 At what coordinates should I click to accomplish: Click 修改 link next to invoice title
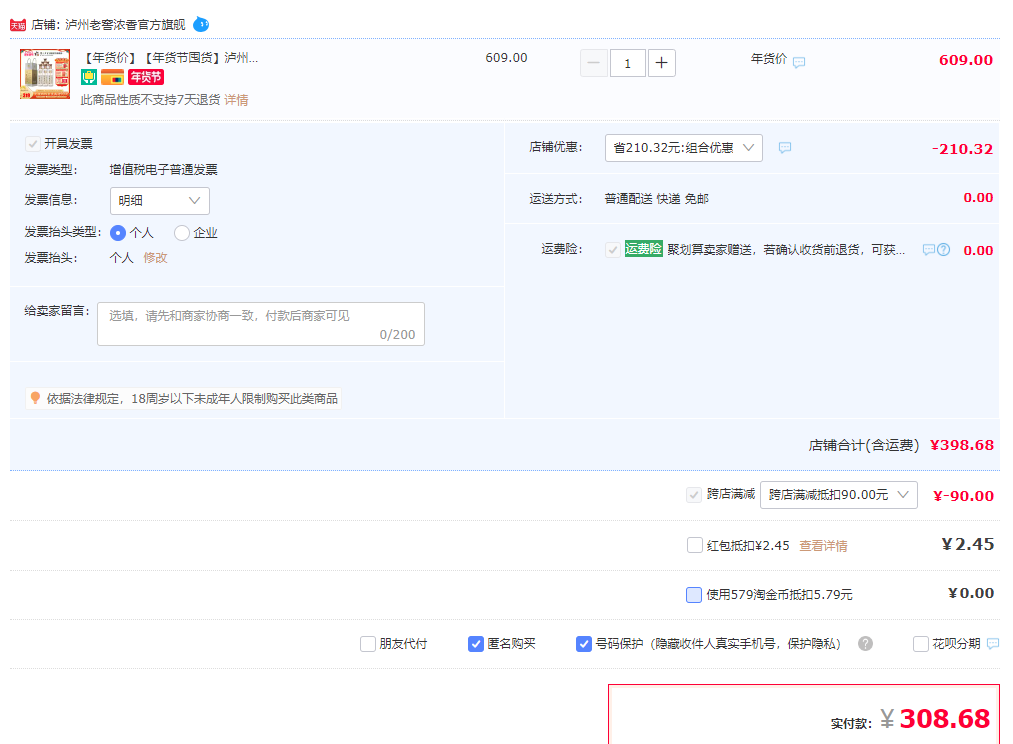click(155, 258)
